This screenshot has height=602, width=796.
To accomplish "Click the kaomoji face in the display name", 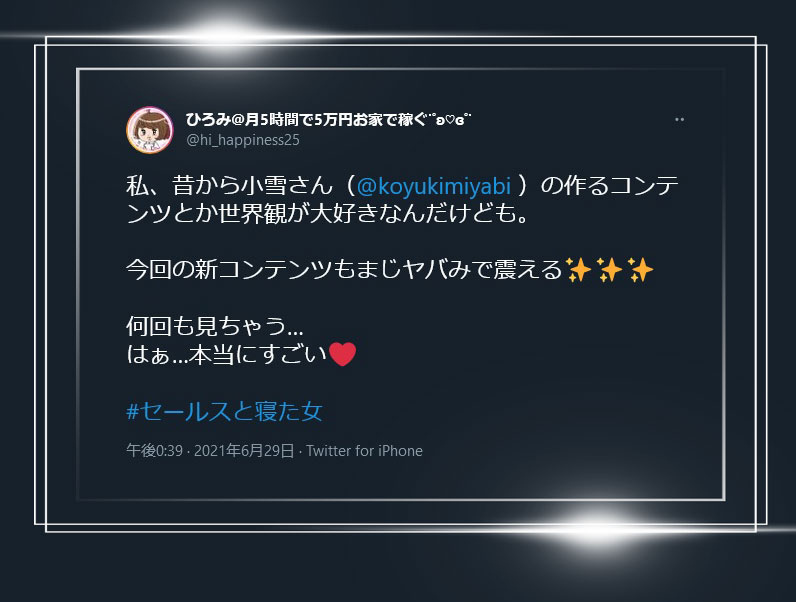I will (450, 120).
